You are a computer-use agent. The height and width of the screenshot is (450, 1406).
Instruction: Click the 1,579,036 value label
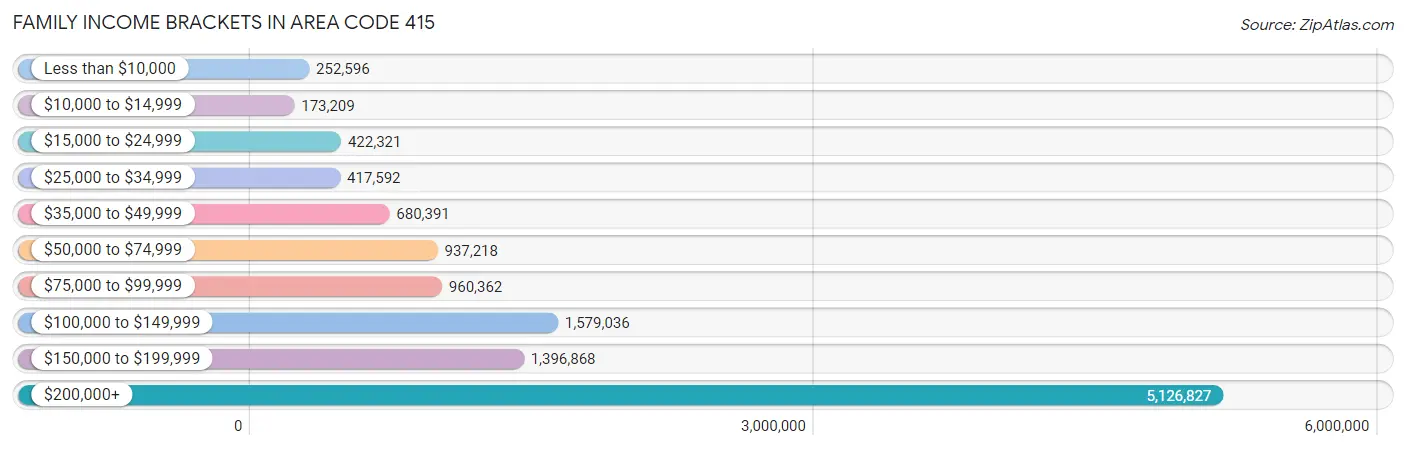tap(597, 323)
